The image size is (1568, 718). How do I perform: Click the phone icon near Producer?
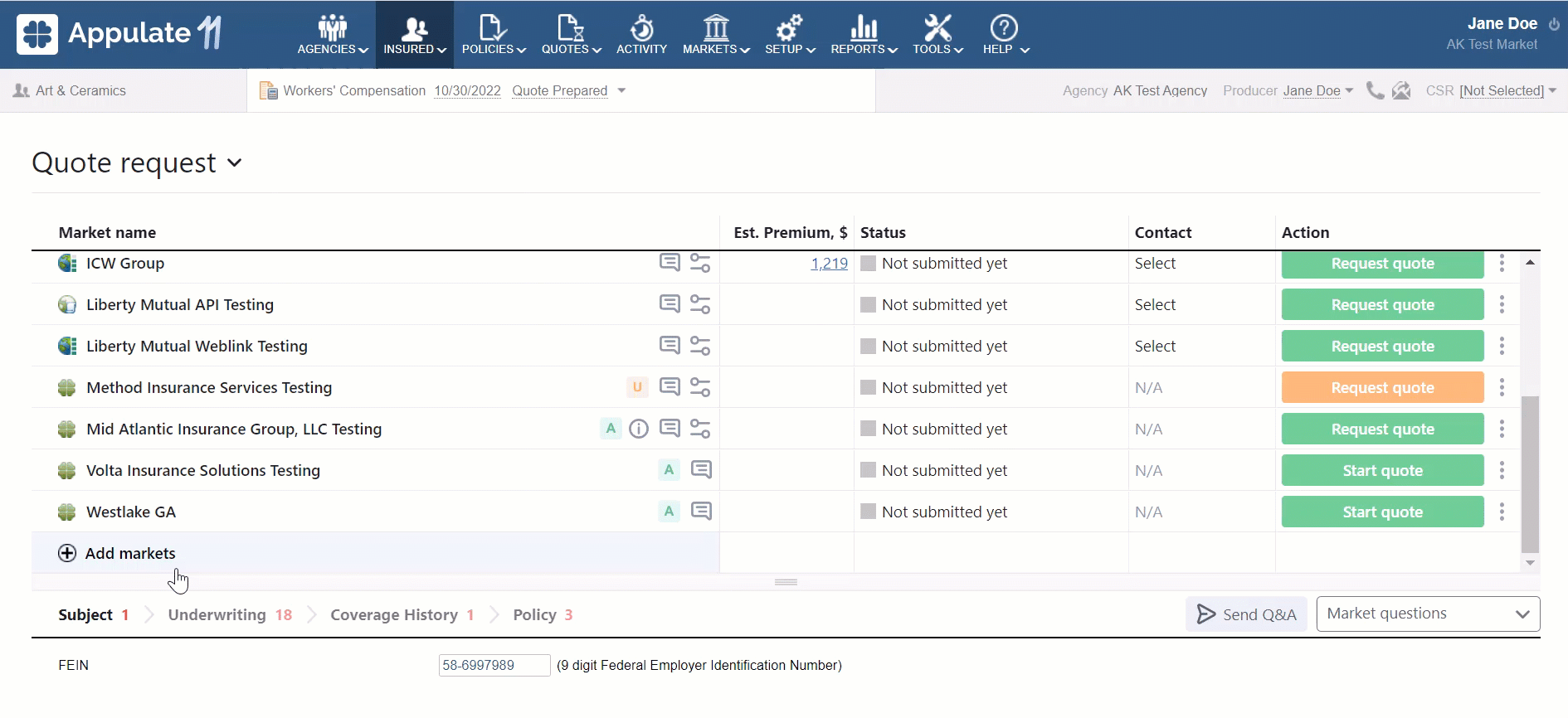1375,90
